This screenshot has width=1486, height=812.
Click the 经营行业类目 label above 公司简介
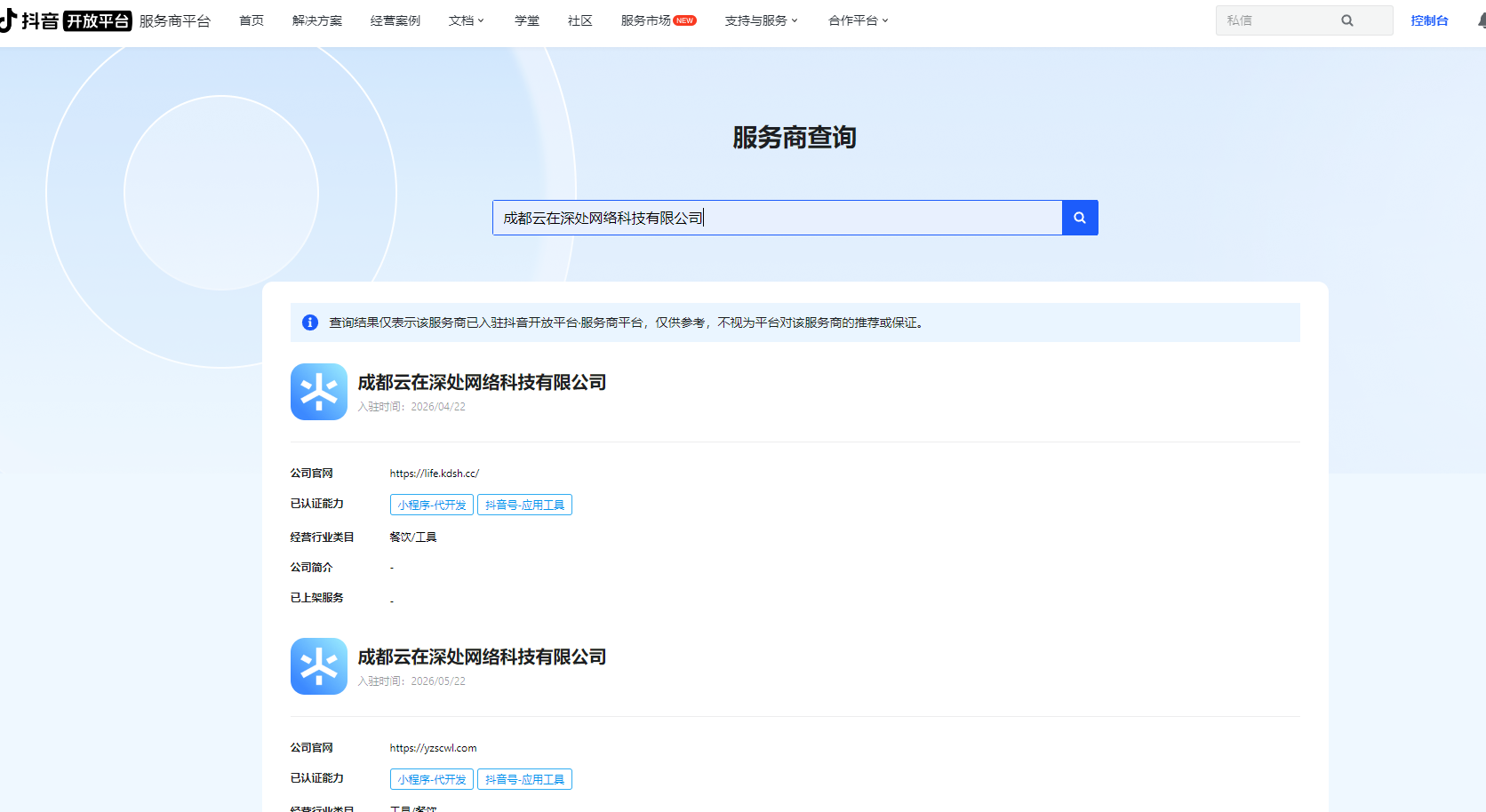pos(323,537)
